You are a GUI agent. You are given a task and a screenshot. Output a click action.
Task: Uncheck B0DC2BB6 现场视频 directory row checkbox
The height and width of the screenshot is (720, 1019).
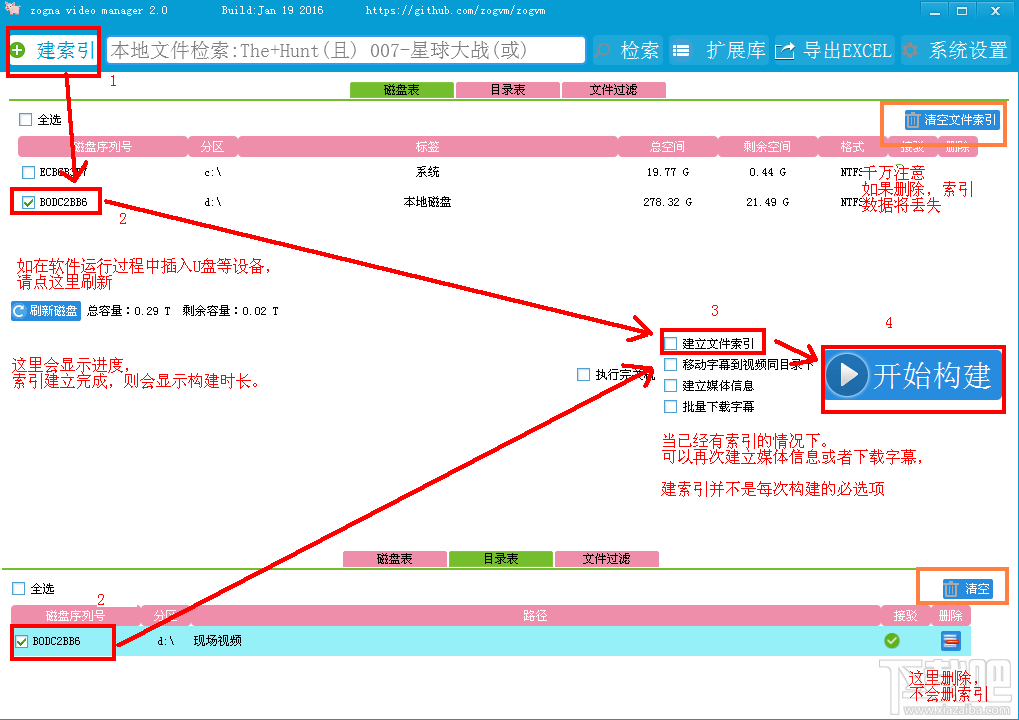point(21,641)
